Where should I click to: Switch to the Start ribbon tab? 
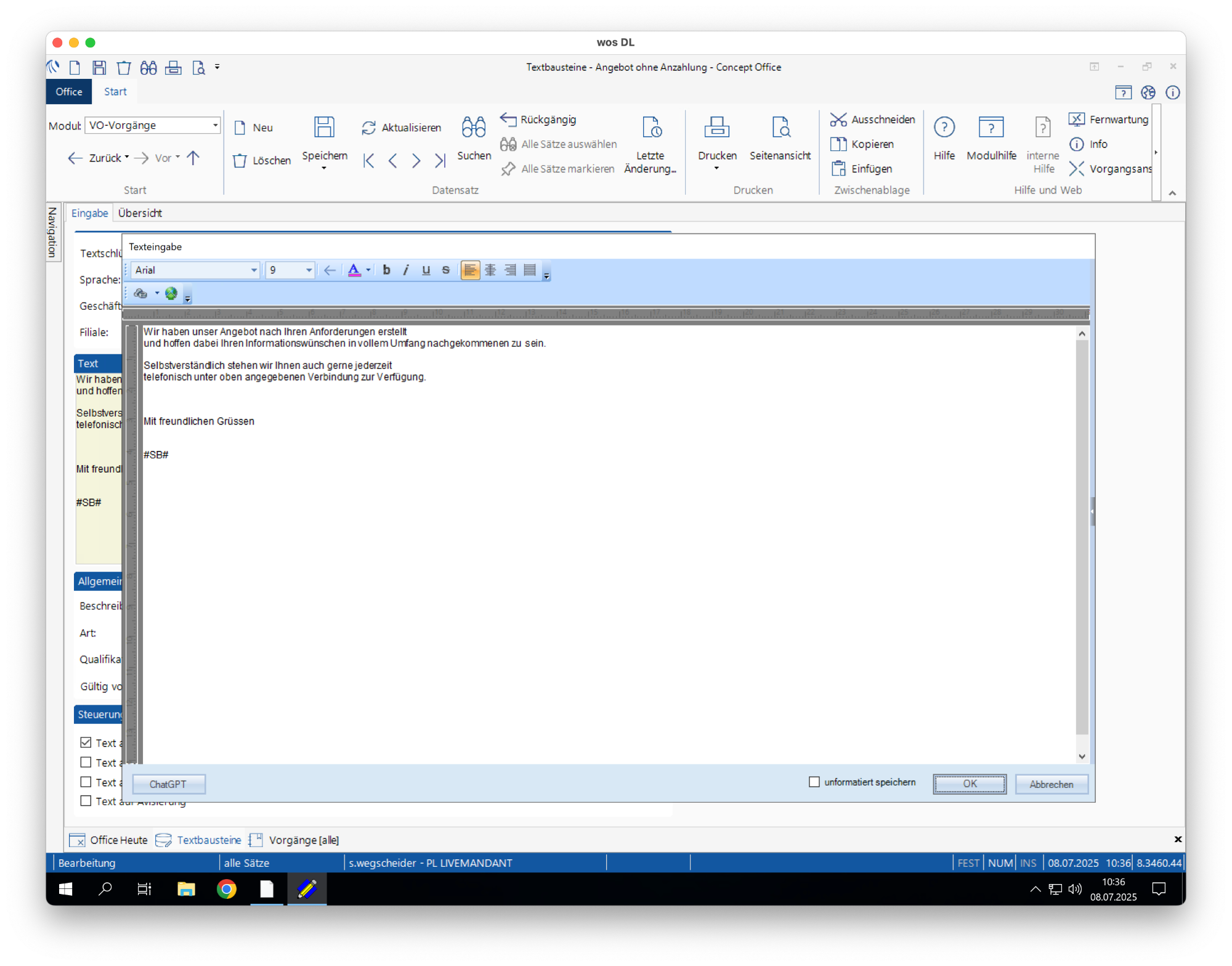point(115,91)
